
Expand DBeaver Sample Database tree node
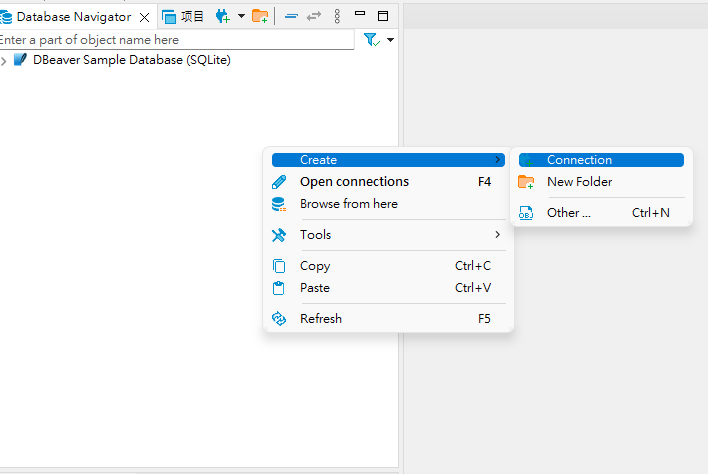pyautogui.click(x=4, y=60)
